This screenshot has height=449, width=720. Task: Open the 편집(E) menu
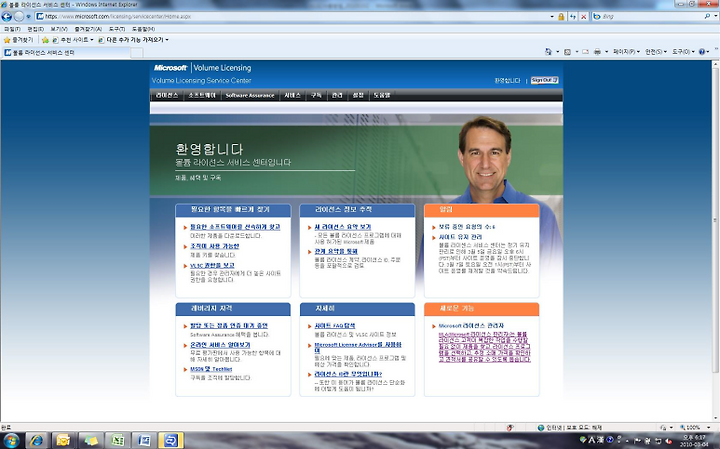pyautogui.click(x=36, y=29)
